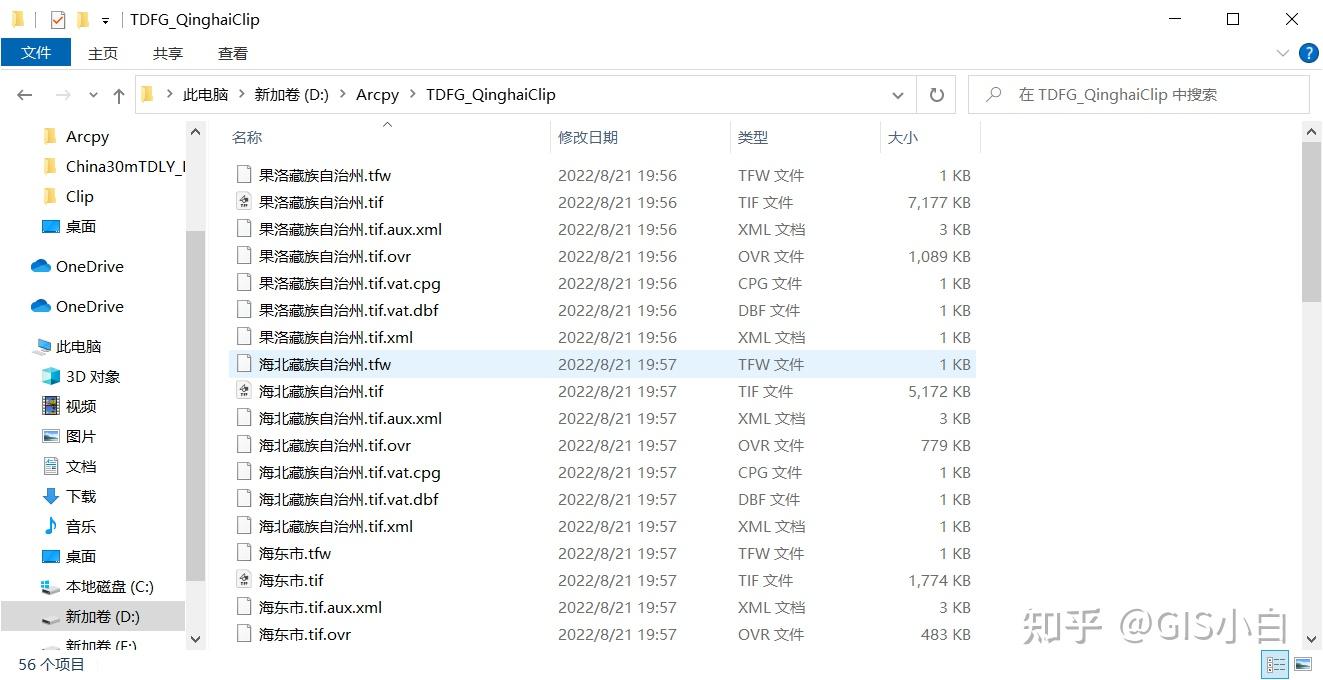The image size is (1323, 680).
Task: Switch to details view in the status bar
Action: coord(1276,664)
